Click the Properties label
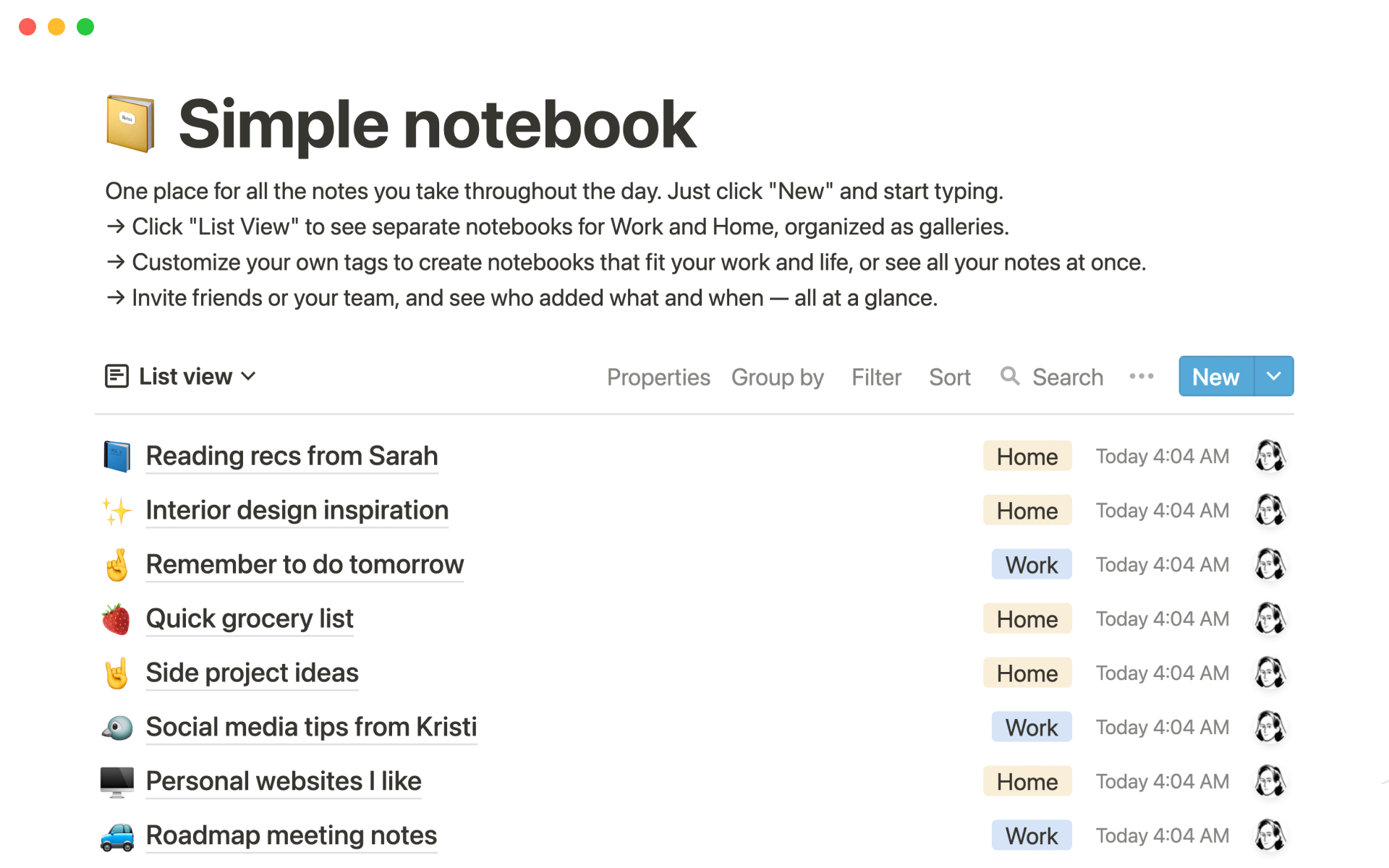This screenshot has width=1389, height=868. (658, 377)
